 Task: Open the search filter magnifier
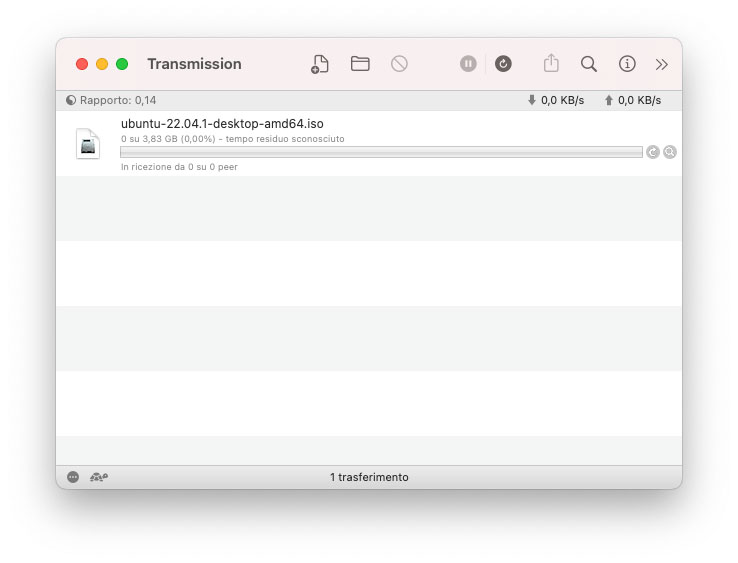tap(588, 64)
